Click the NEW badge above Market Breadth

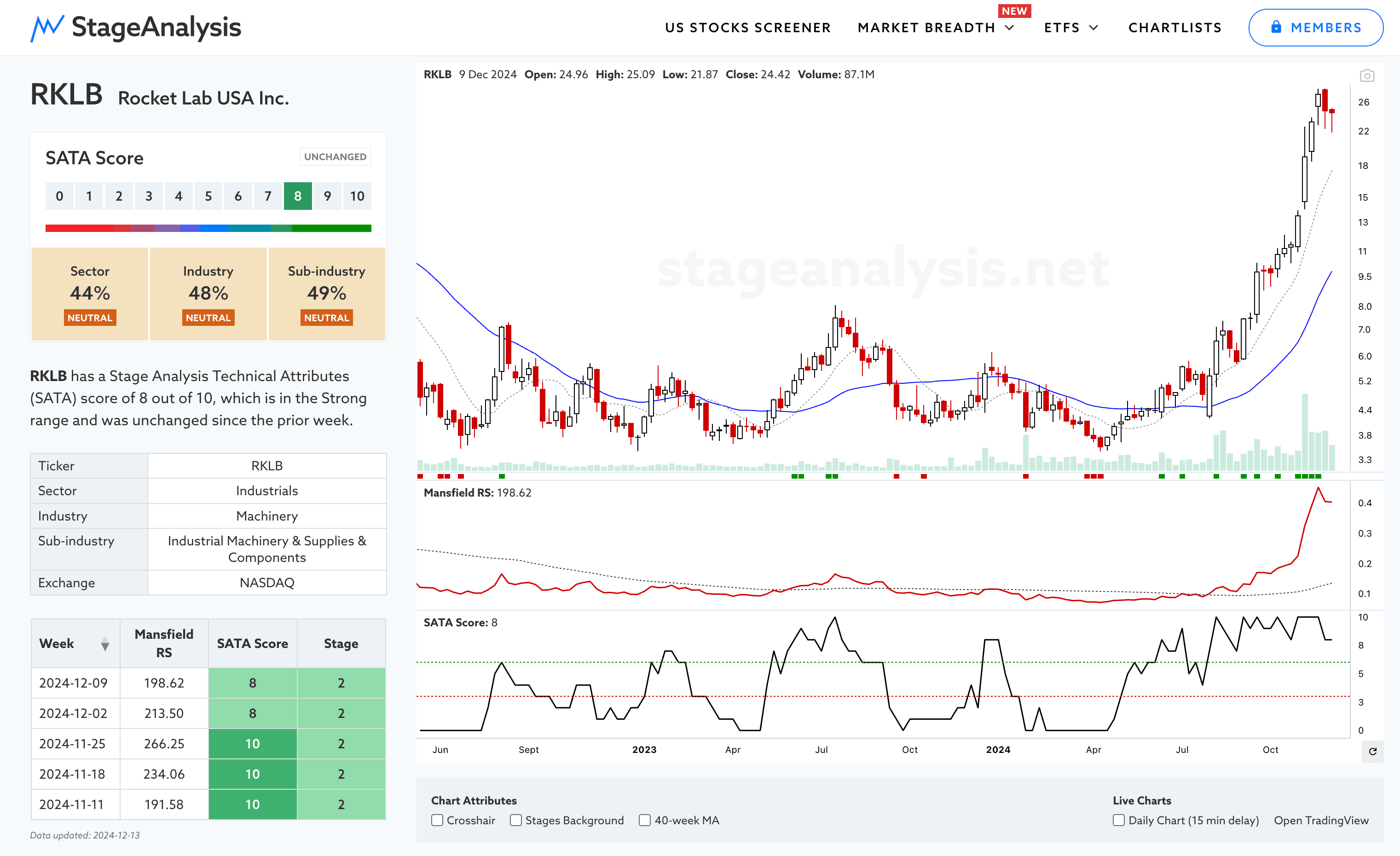1014,11
